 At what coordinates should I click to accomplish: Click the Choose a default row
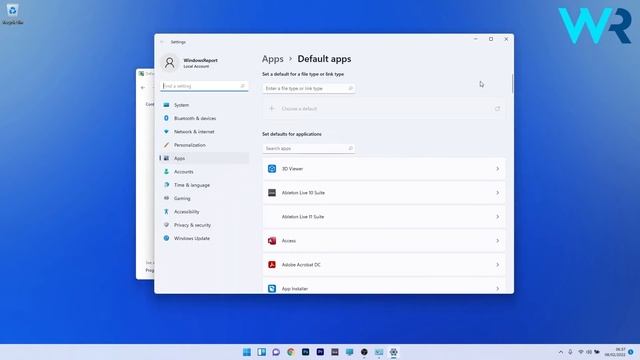coord(384,109)
